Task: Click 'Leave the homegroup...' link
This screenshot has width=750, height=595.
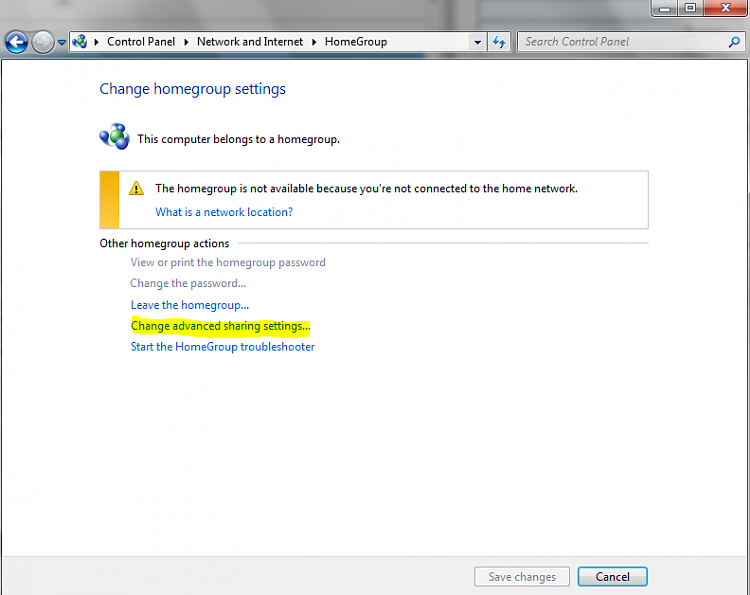Action: (190, 305)
